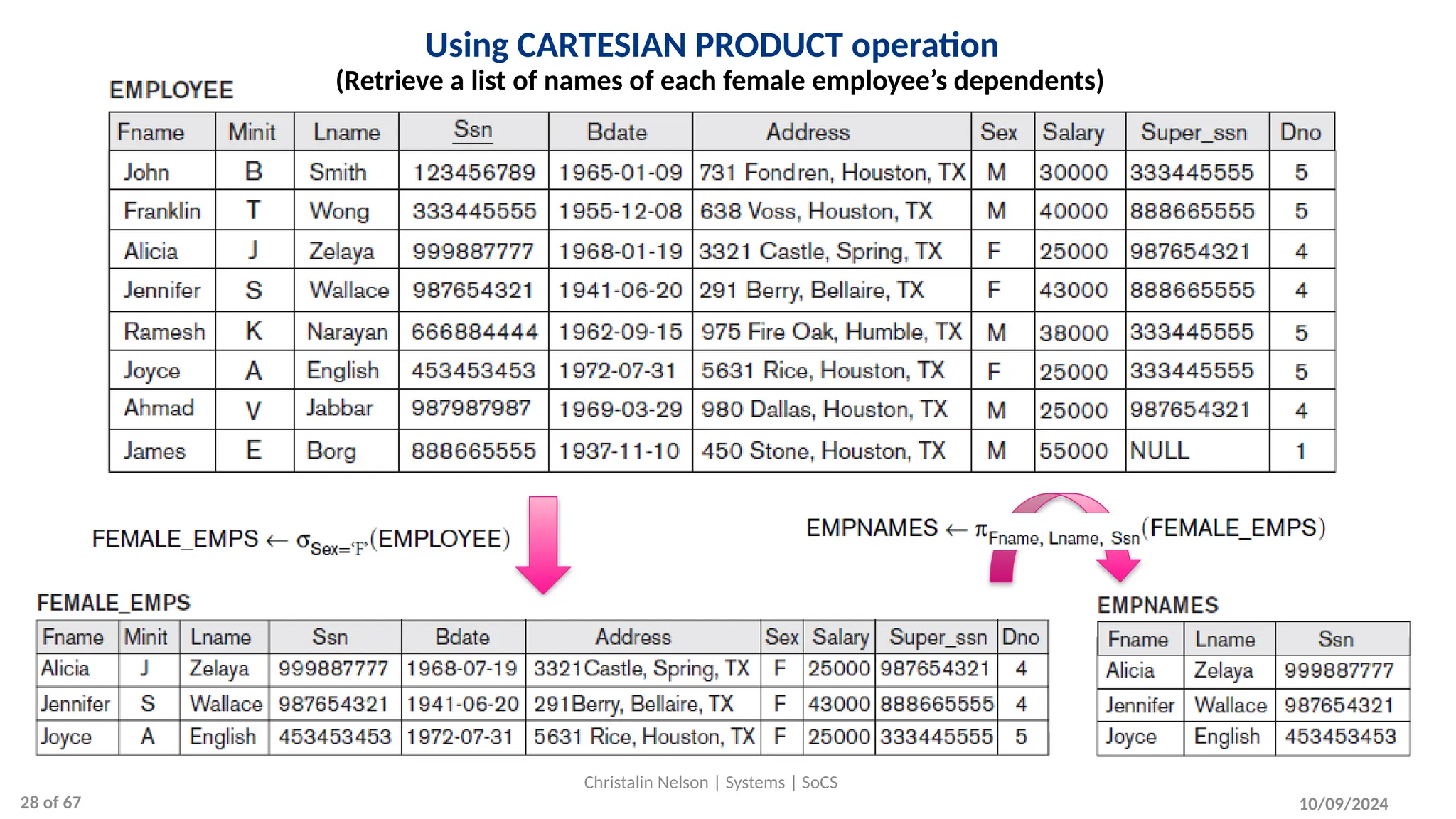The width and height of the screenshot is (1456, 819).
Task: Click the Lname cell 'Borg'
Action: 331,451
